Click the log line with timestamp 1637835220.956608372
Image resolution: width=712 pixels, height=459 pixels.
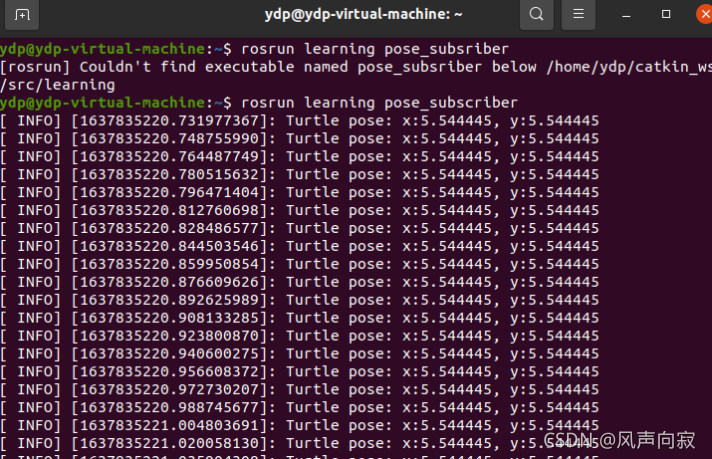[x=300, y=372]
